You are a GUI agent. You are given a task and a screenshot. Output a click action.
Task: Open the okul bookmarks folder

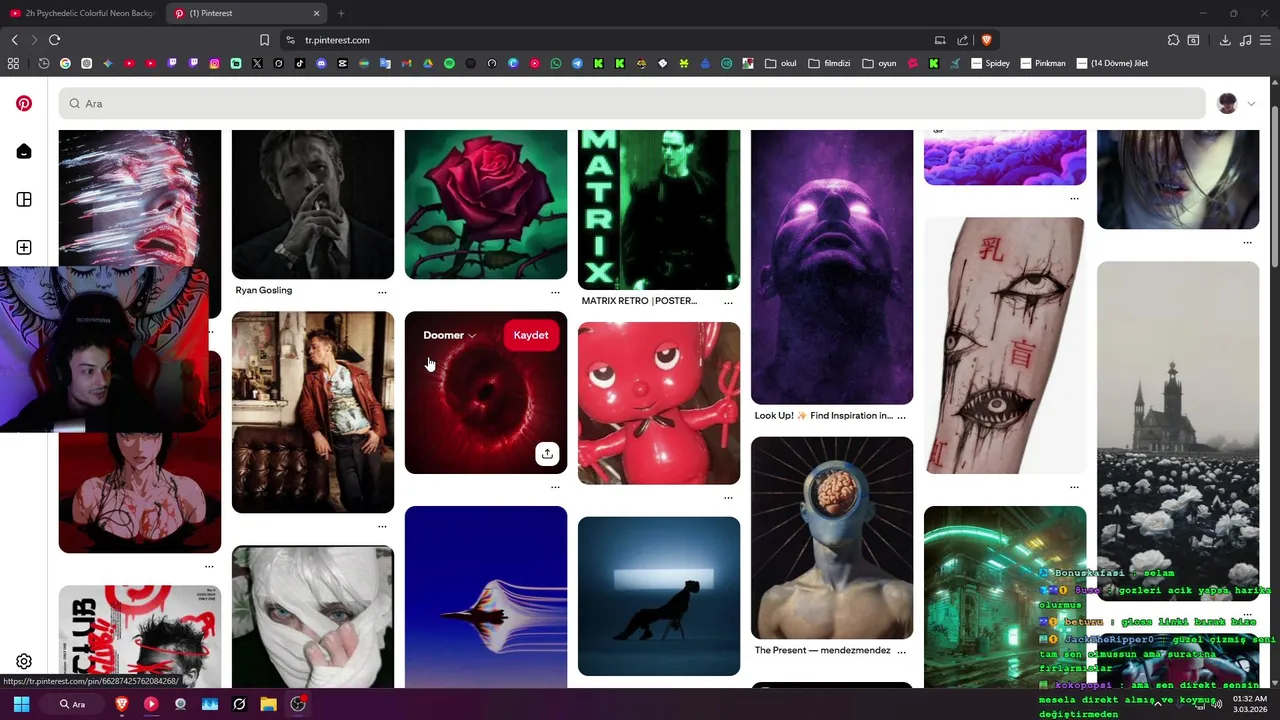pos(780,63)
